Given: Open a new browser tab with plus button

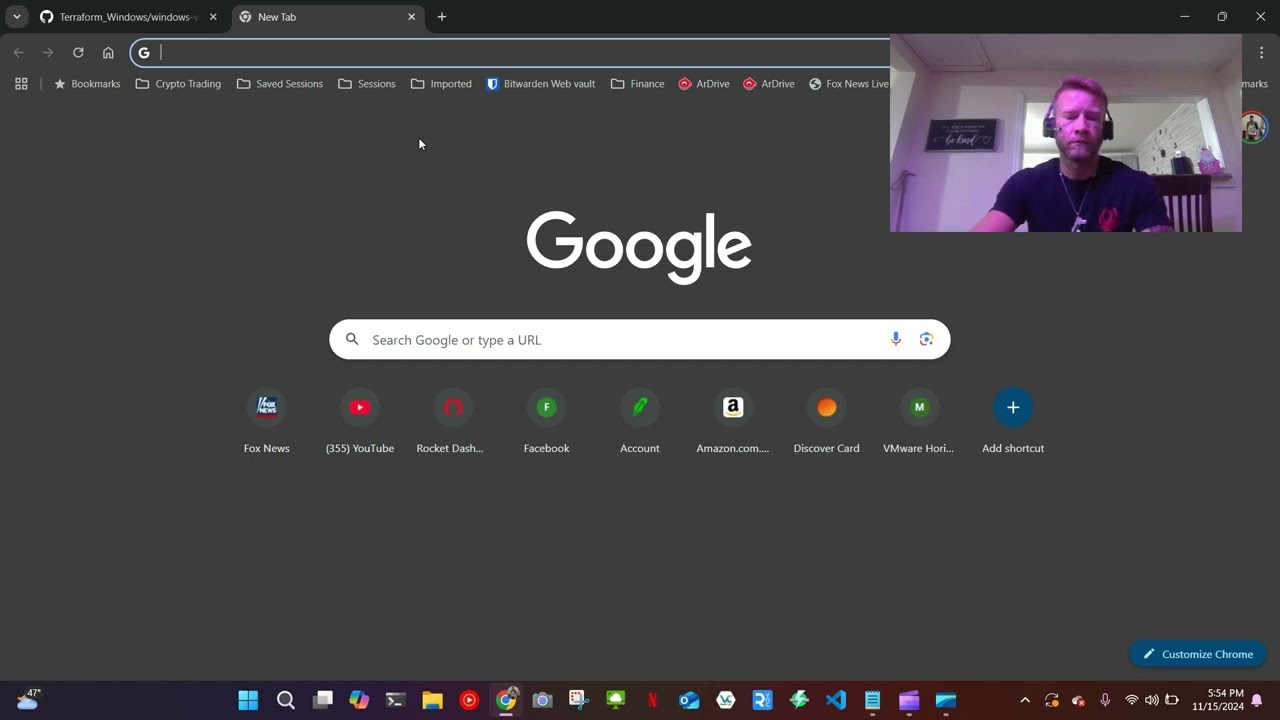Looking at the screenshot, I should coord(441,17).
